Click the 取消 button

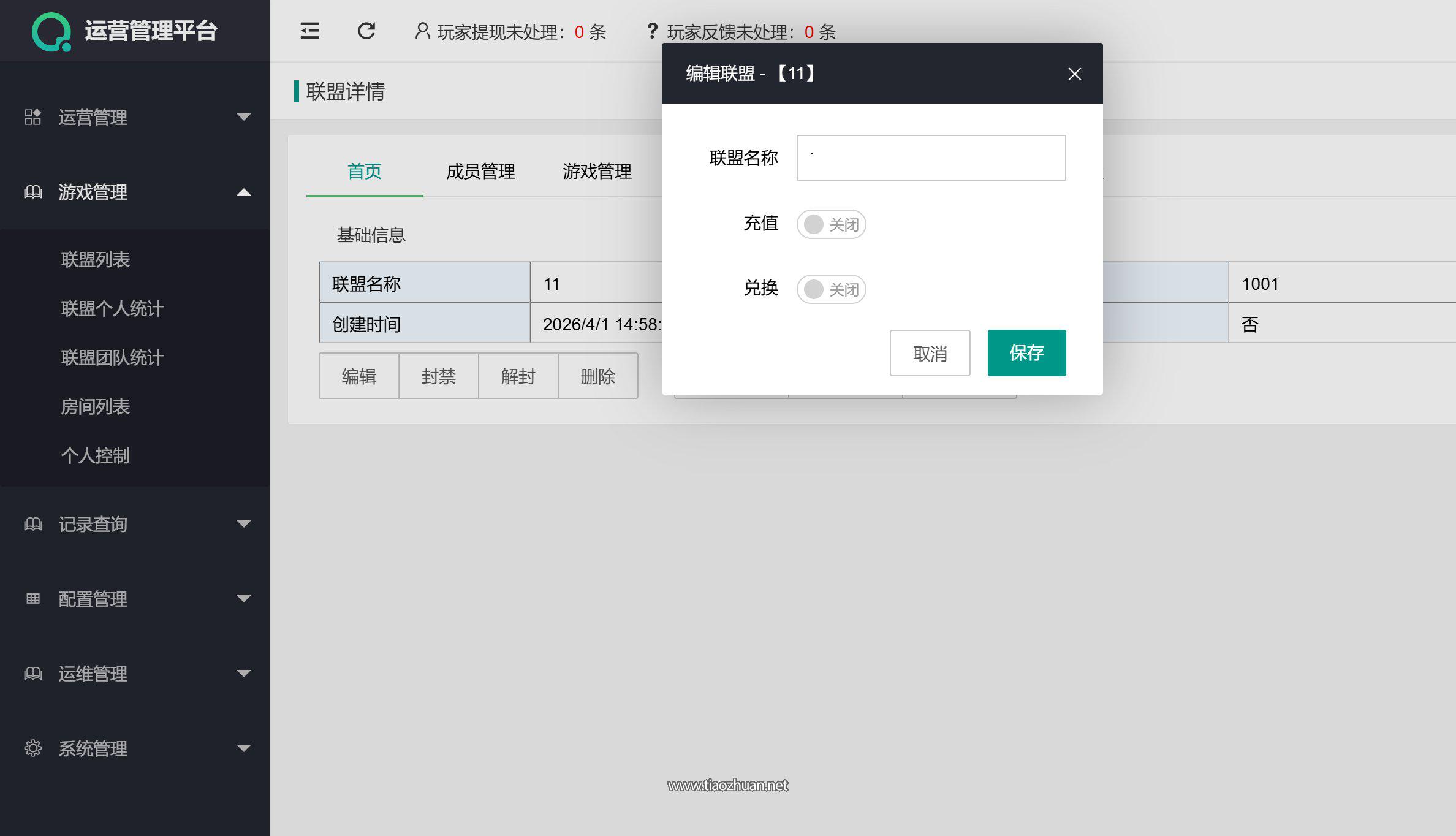(x=930, y=353)
